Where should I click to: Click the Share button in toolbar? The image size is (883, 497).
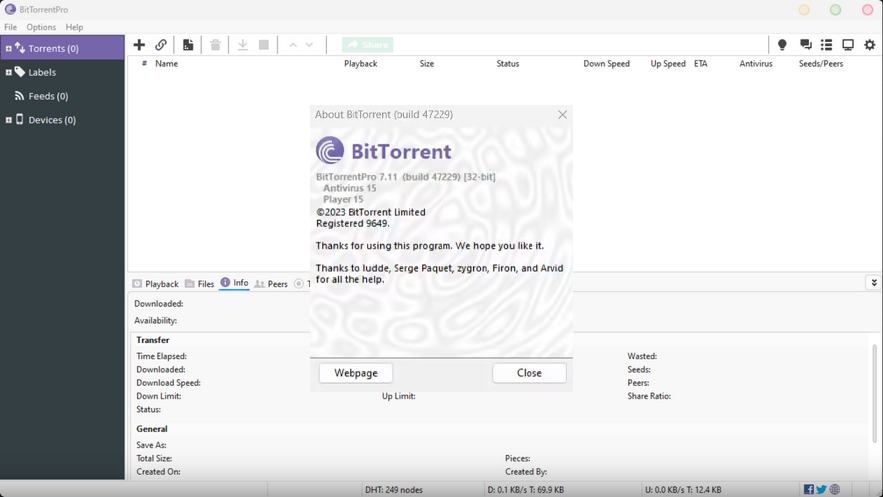[x=367, y=44]
